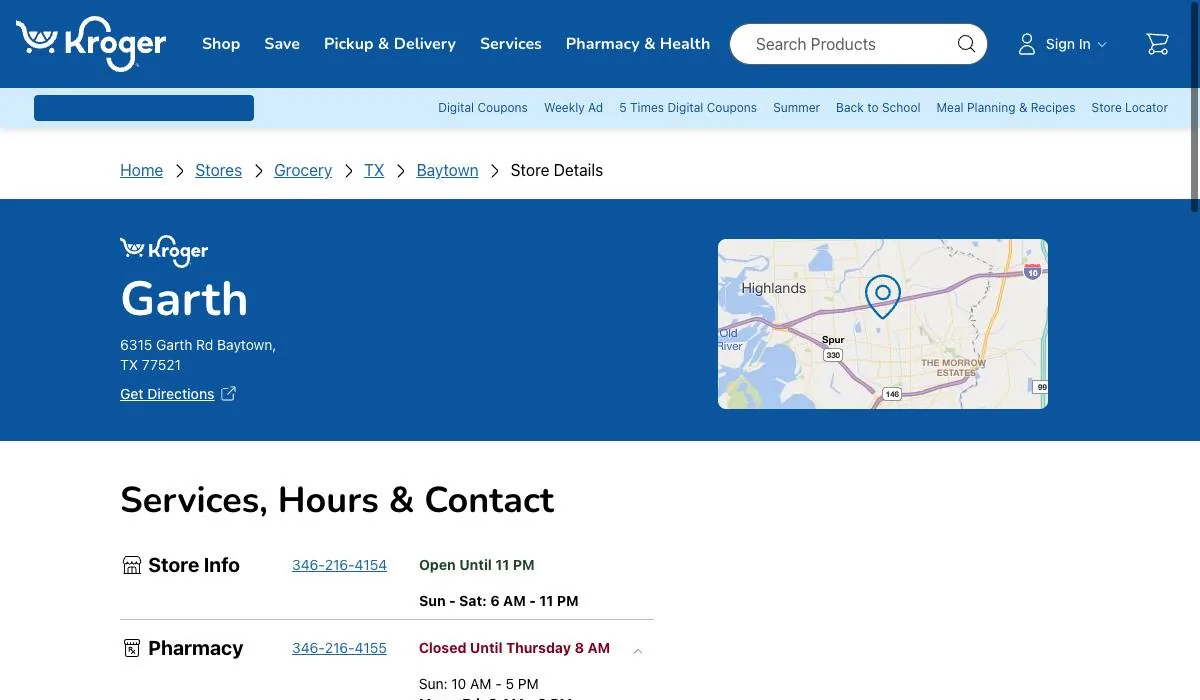Image resolution: width=1200 pixels, height=700 pixels.
Task: Collapse the Pharmacy hours chevron
Action: [638, 651]
